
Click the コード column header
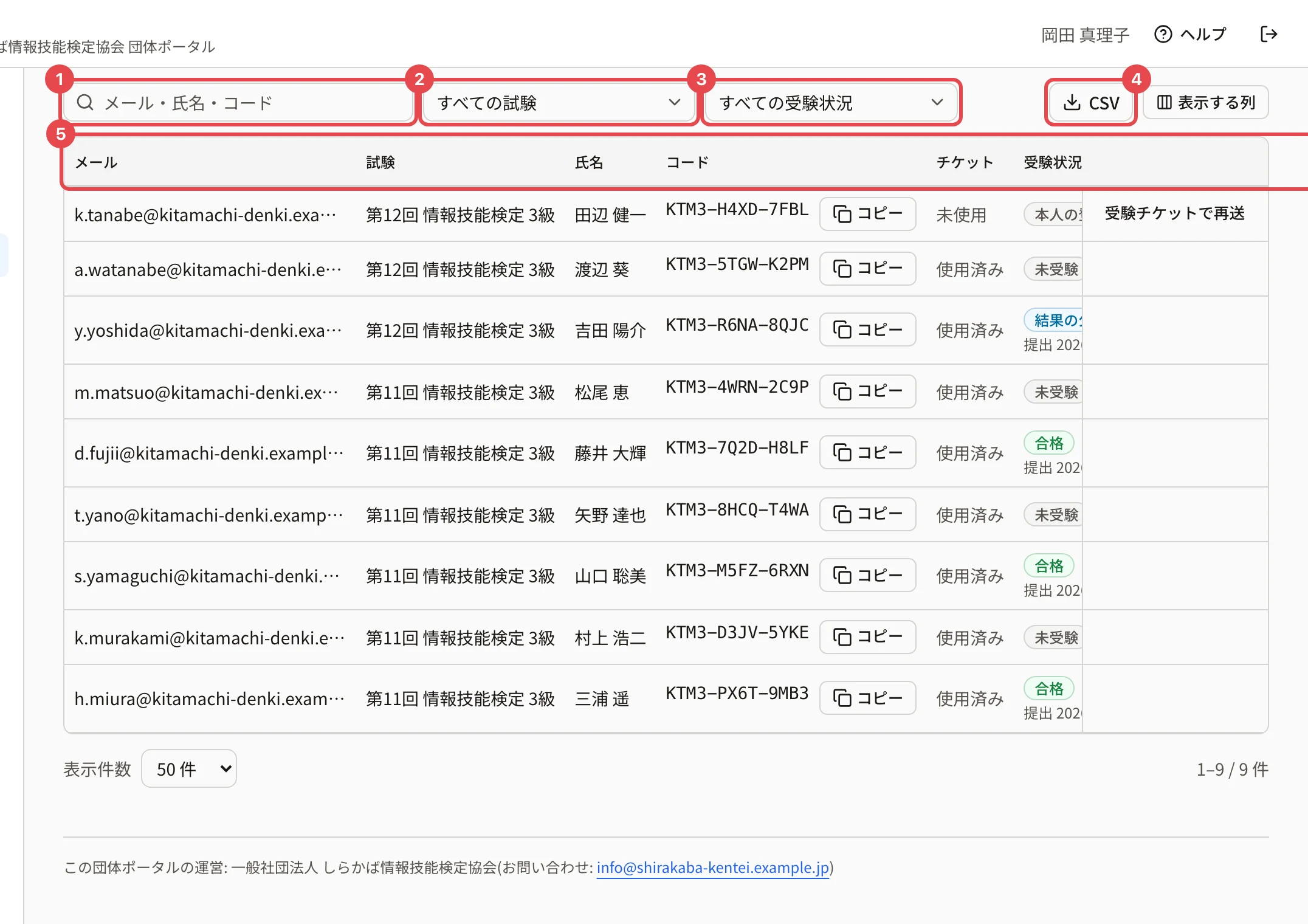tap(687, 162)
